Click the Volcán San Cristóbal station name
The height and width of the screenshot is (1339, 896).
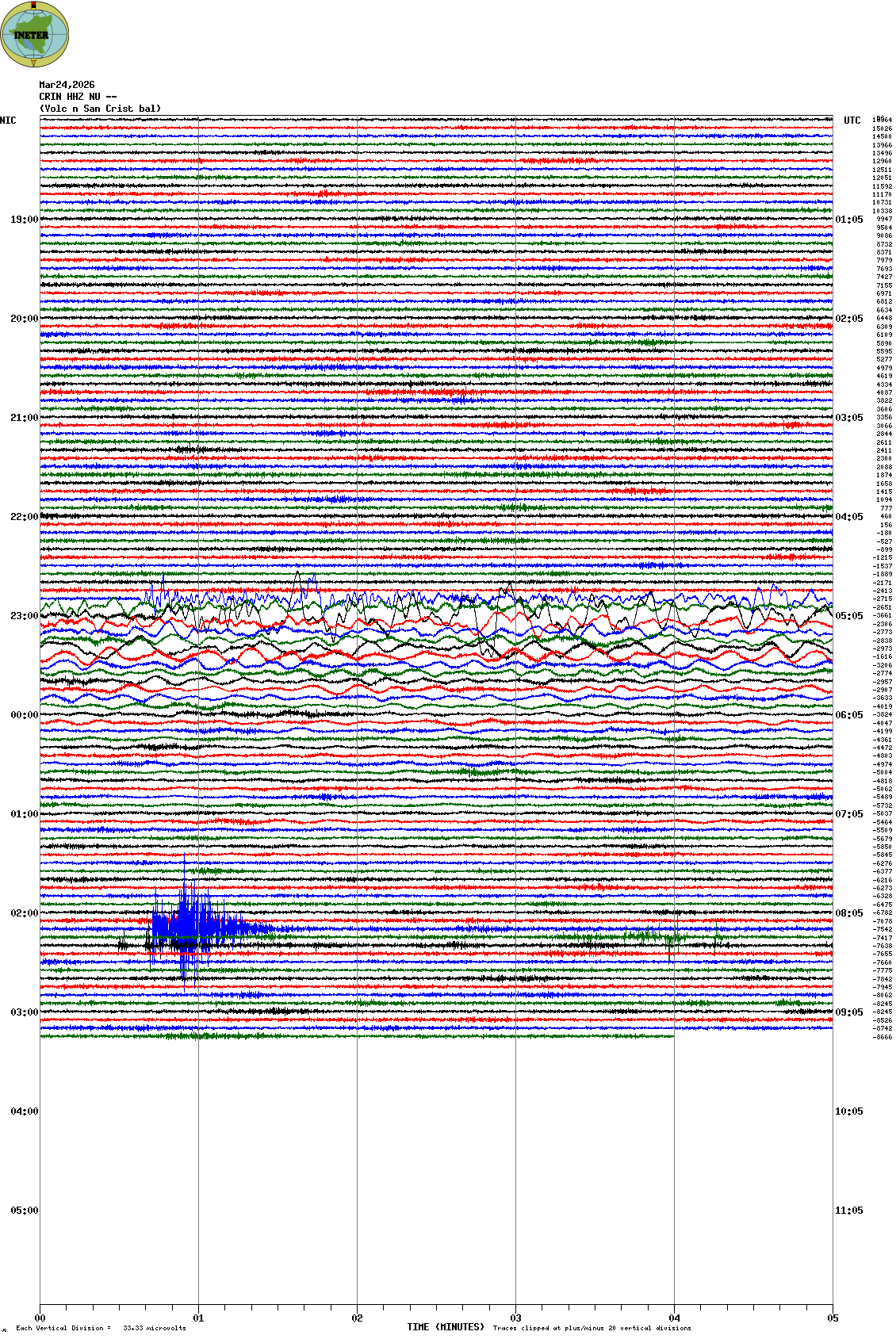click(100, 109)
